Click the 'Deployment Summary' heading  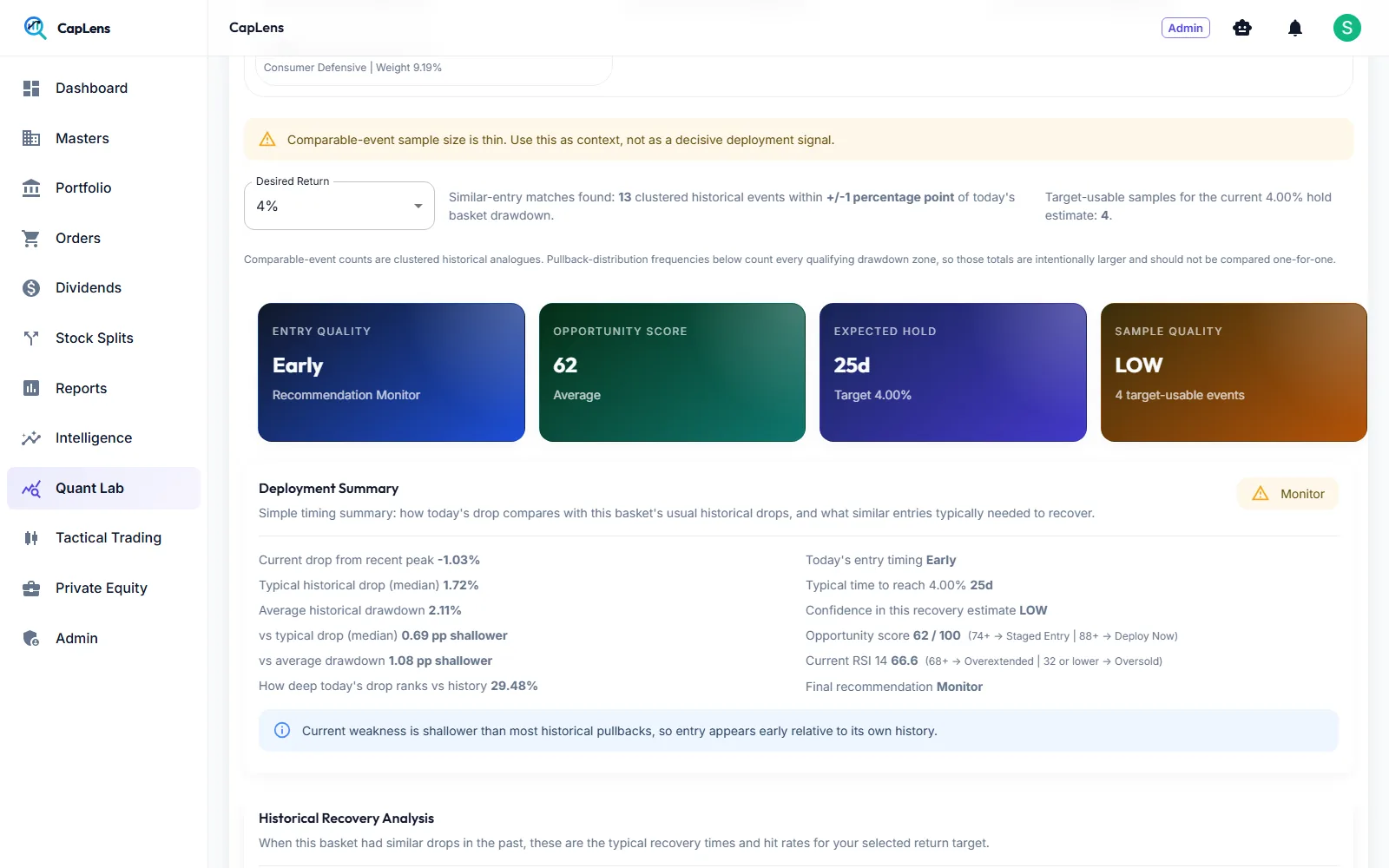coord(328,489)
